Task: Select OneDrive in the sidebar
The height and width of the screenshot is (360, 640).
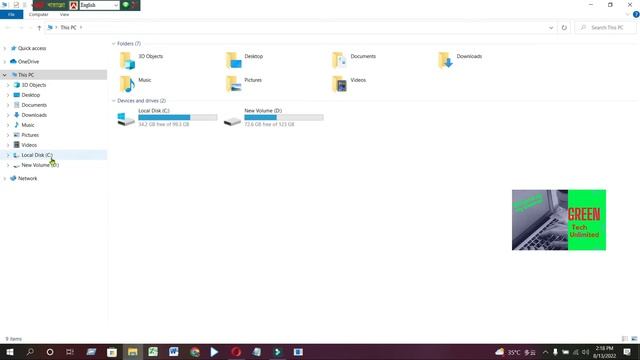Action: pyautogui.click(x=28, y=62)
